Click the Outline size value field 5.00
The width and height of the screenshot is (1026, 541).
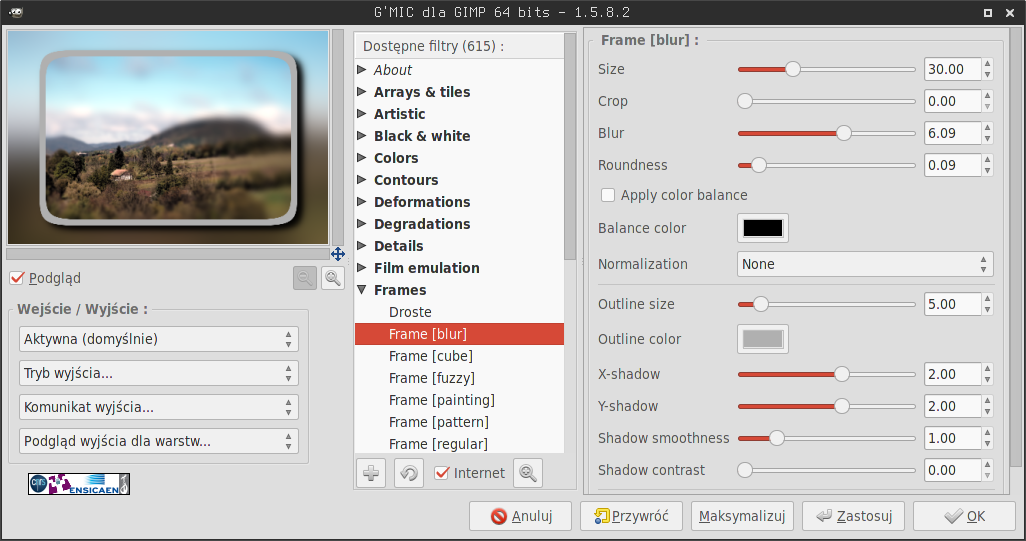coord(953,304)
